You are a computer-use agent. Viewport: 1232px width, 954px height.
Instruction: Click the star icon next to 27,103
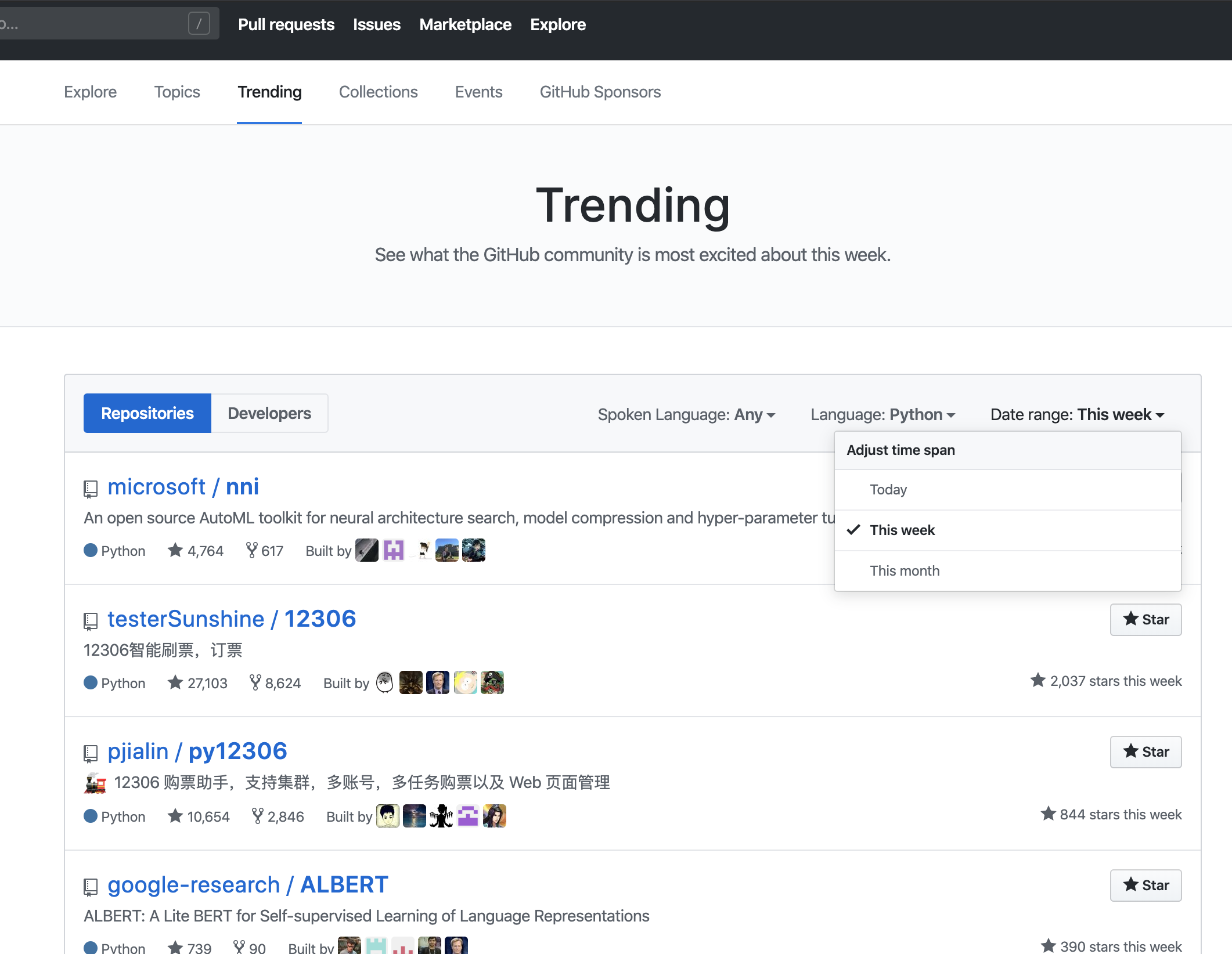pos(174,682)
